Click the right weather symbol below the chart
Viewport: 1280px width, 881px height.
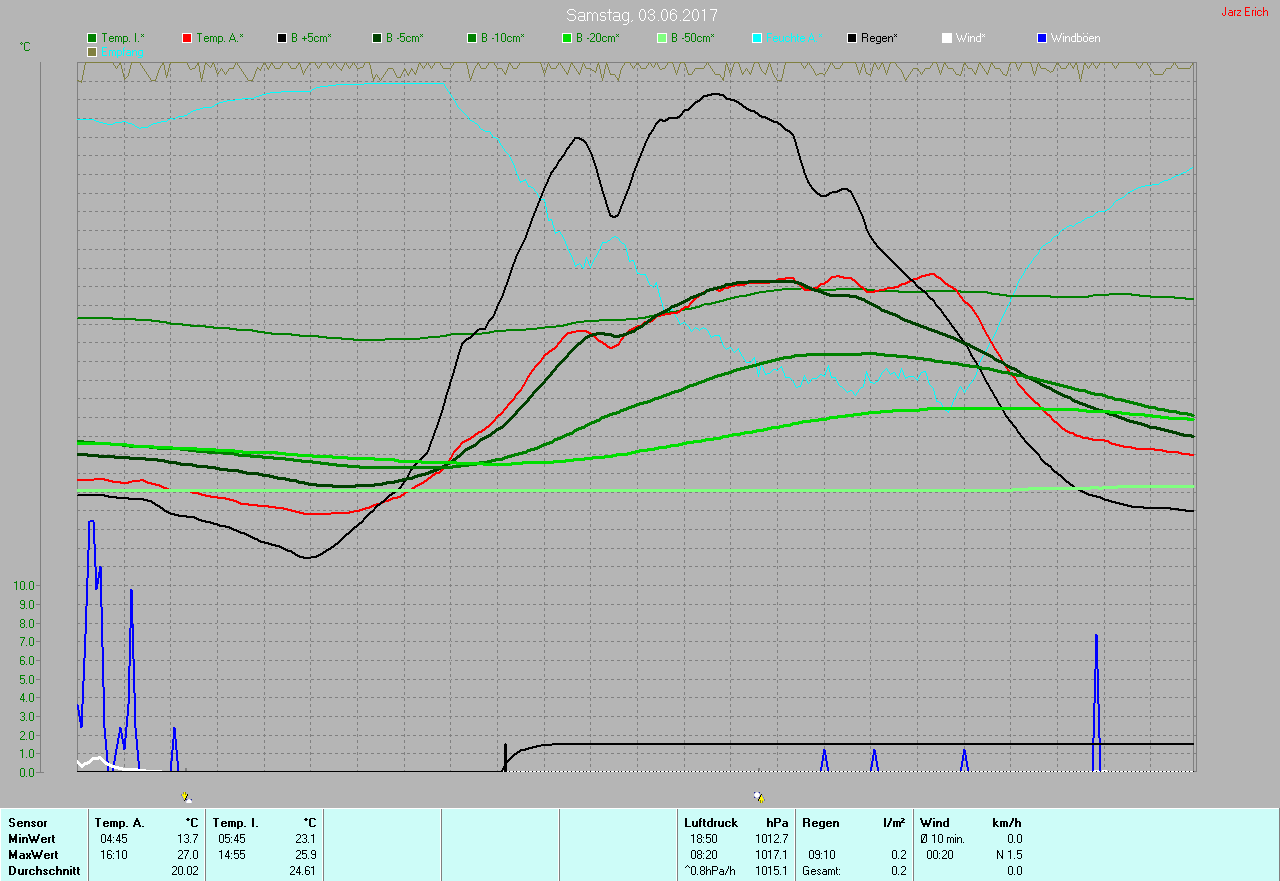click(759, 797)
